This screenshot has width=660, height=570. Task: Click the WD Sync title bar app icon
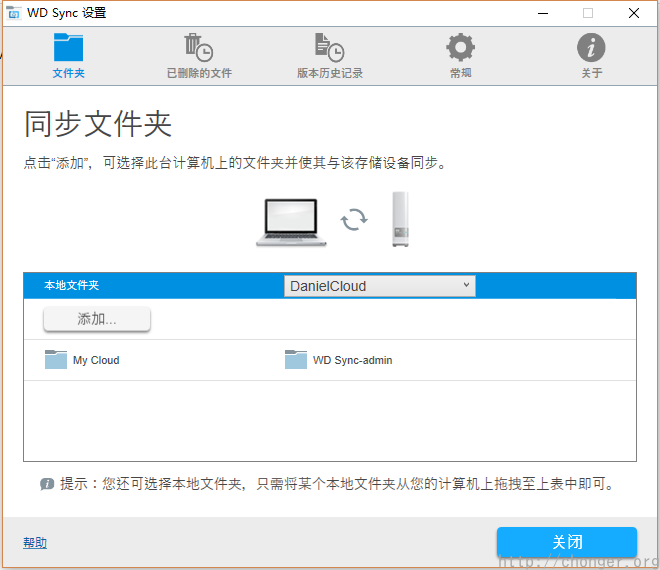coord(13,13)
